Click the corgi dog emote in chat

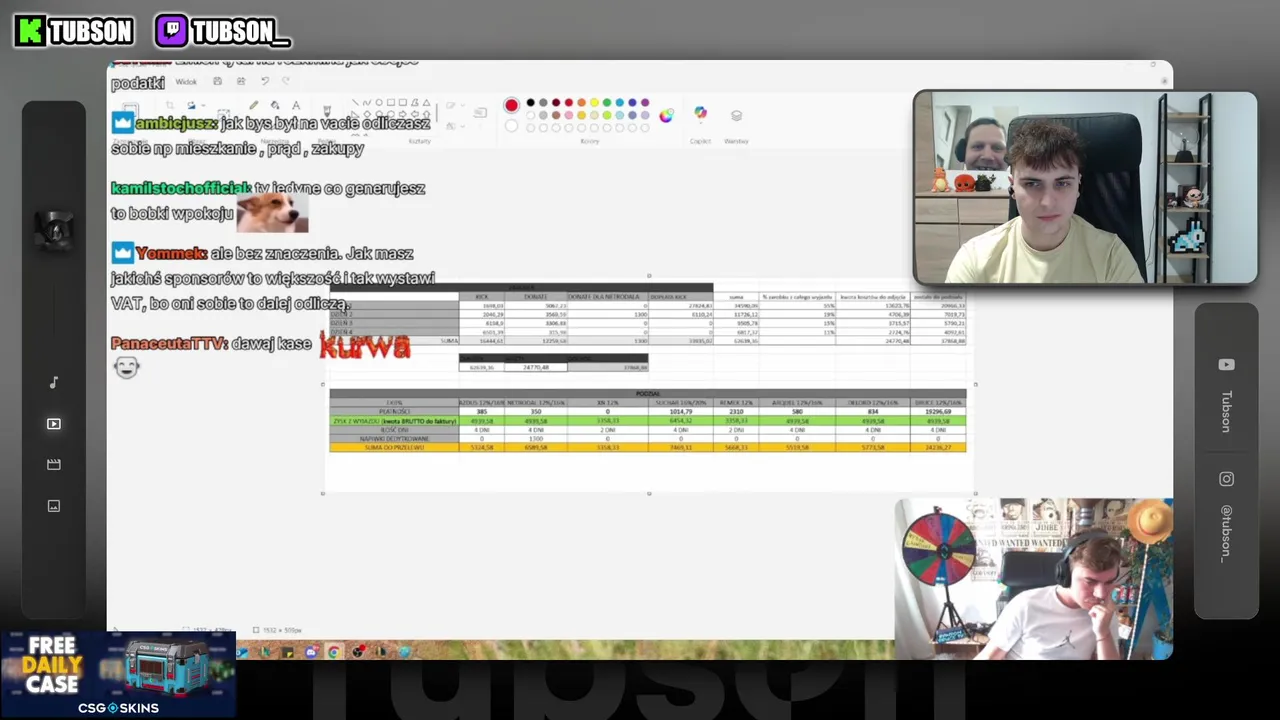pos(272,212)
